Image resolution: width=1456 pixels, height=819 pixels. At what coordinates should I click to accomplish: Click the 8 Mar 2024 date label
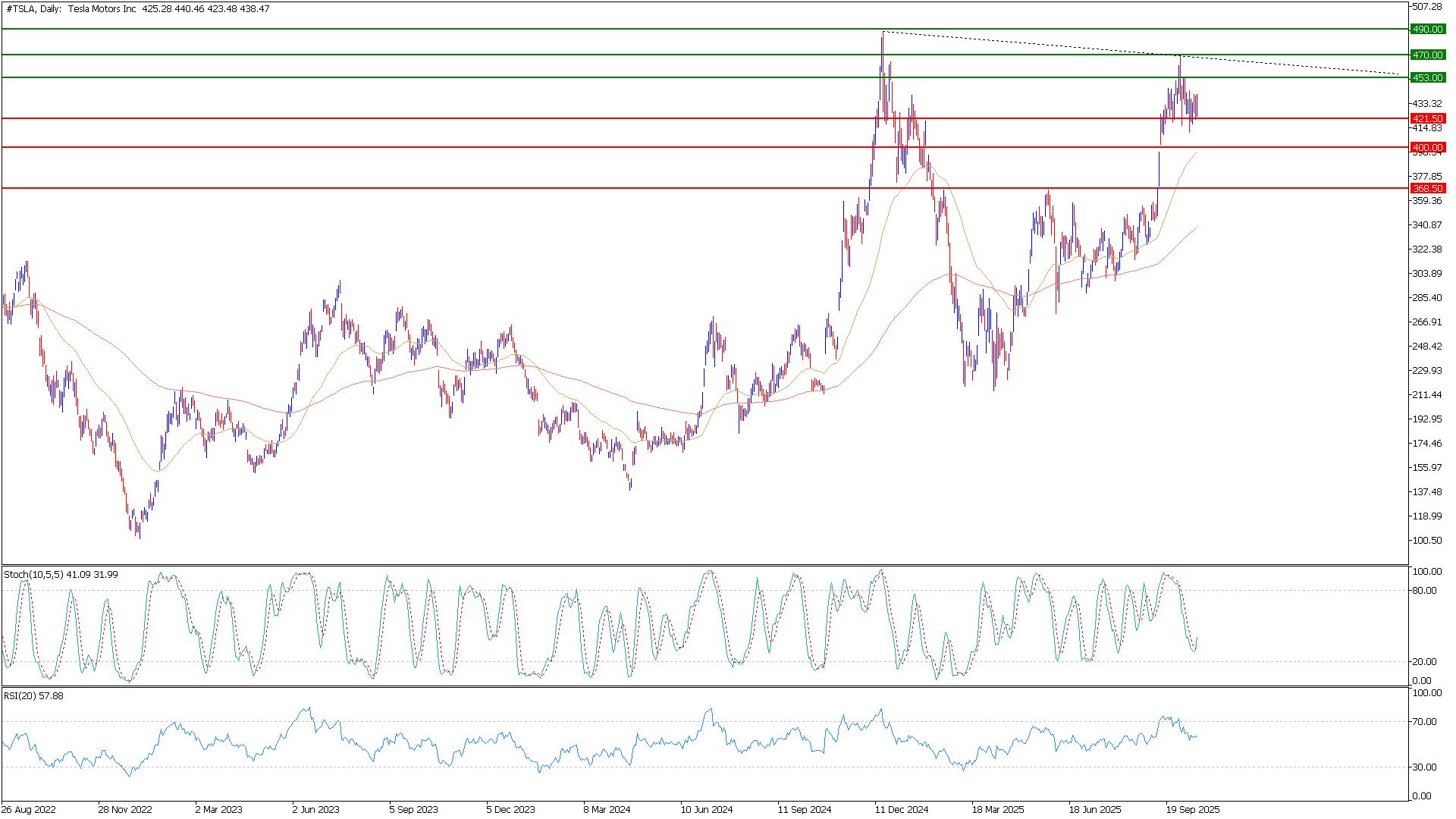coord(607,809)
